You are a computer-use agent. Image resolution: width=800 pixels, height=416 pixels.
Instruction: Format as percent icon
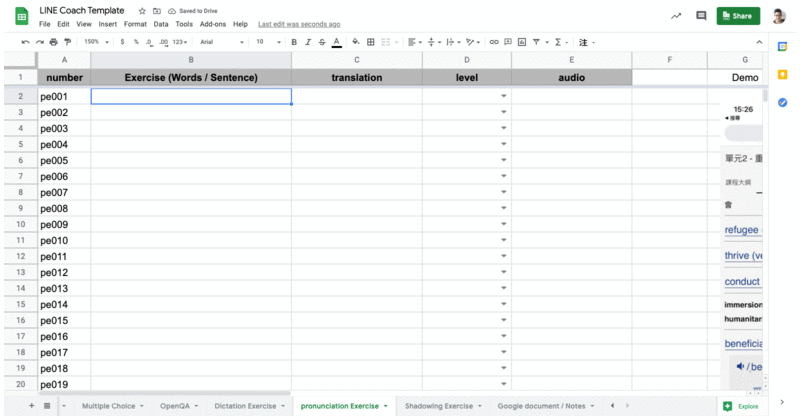pos(136,42)
